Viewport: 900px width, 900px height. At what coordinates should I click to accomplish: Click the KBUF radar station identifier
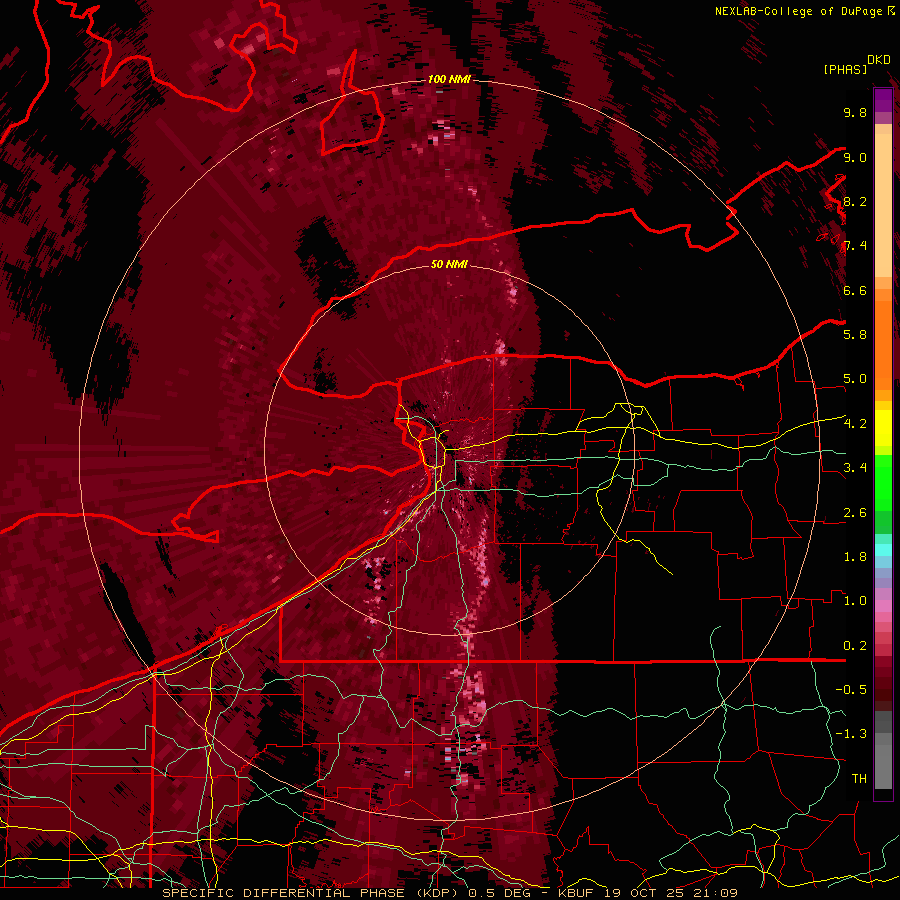(x=578, y=893)
